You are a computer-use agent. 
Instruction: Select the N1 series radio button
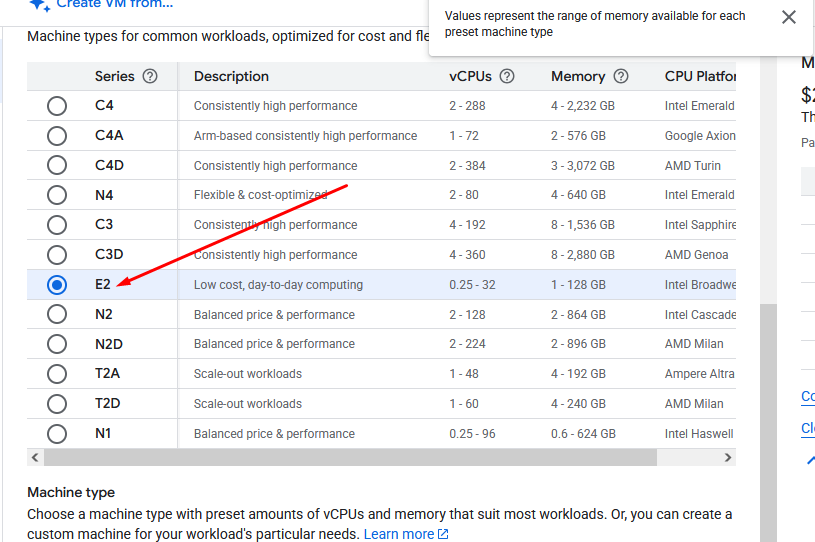(57, 434)
